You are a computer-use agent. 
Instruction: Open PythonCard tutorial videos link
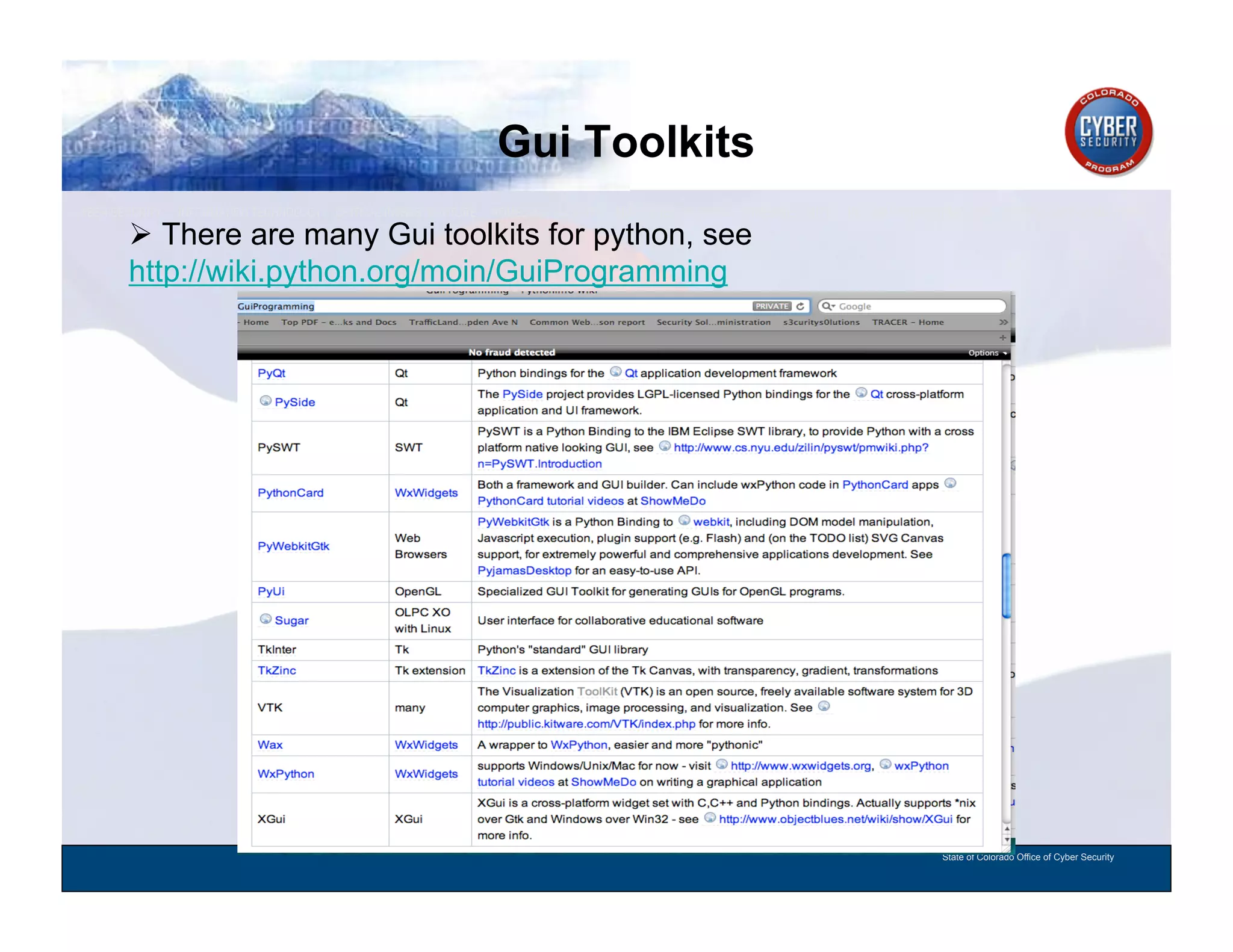550,501
